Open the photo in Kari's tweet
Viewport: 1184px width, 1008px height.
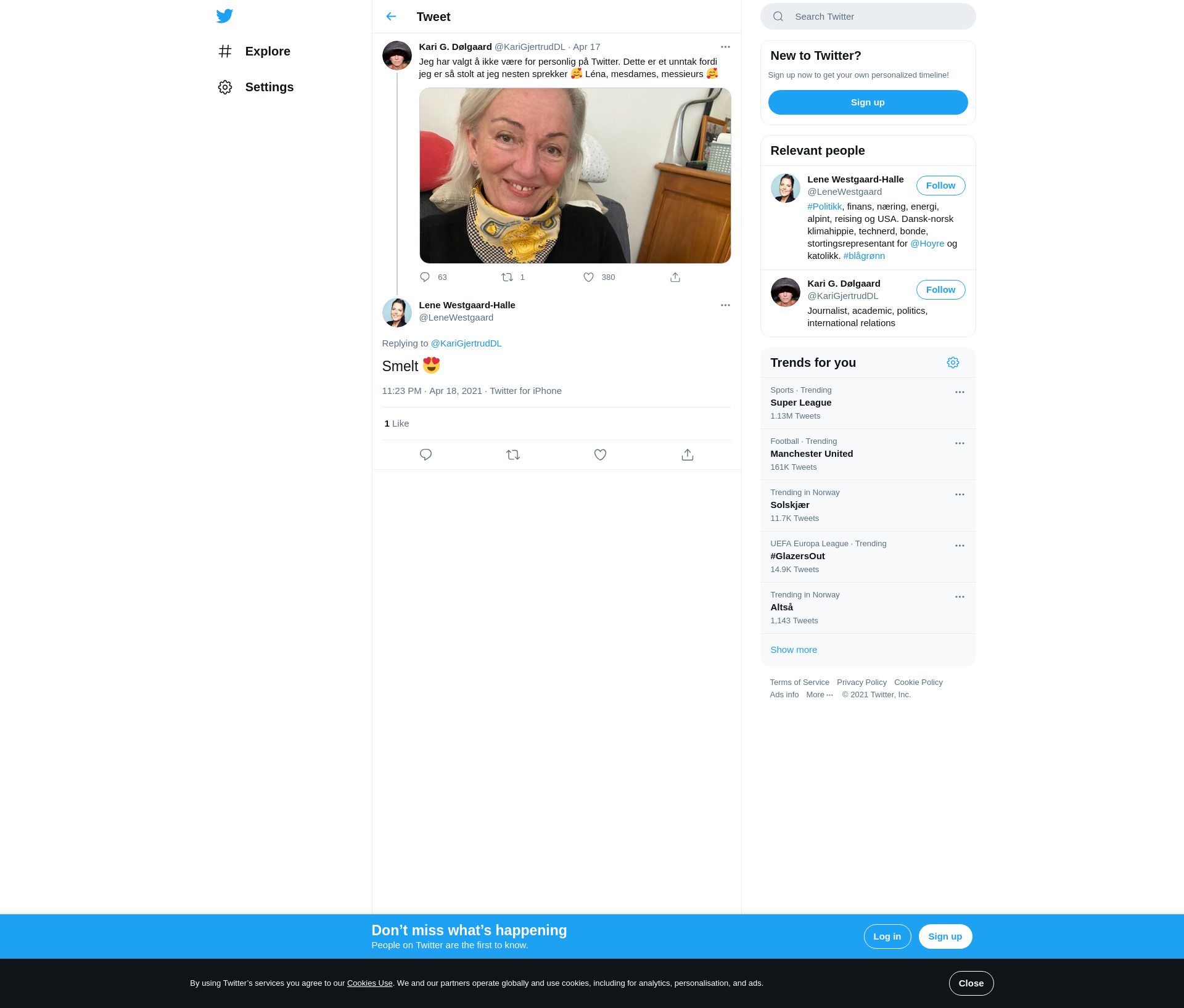point(575,176)
